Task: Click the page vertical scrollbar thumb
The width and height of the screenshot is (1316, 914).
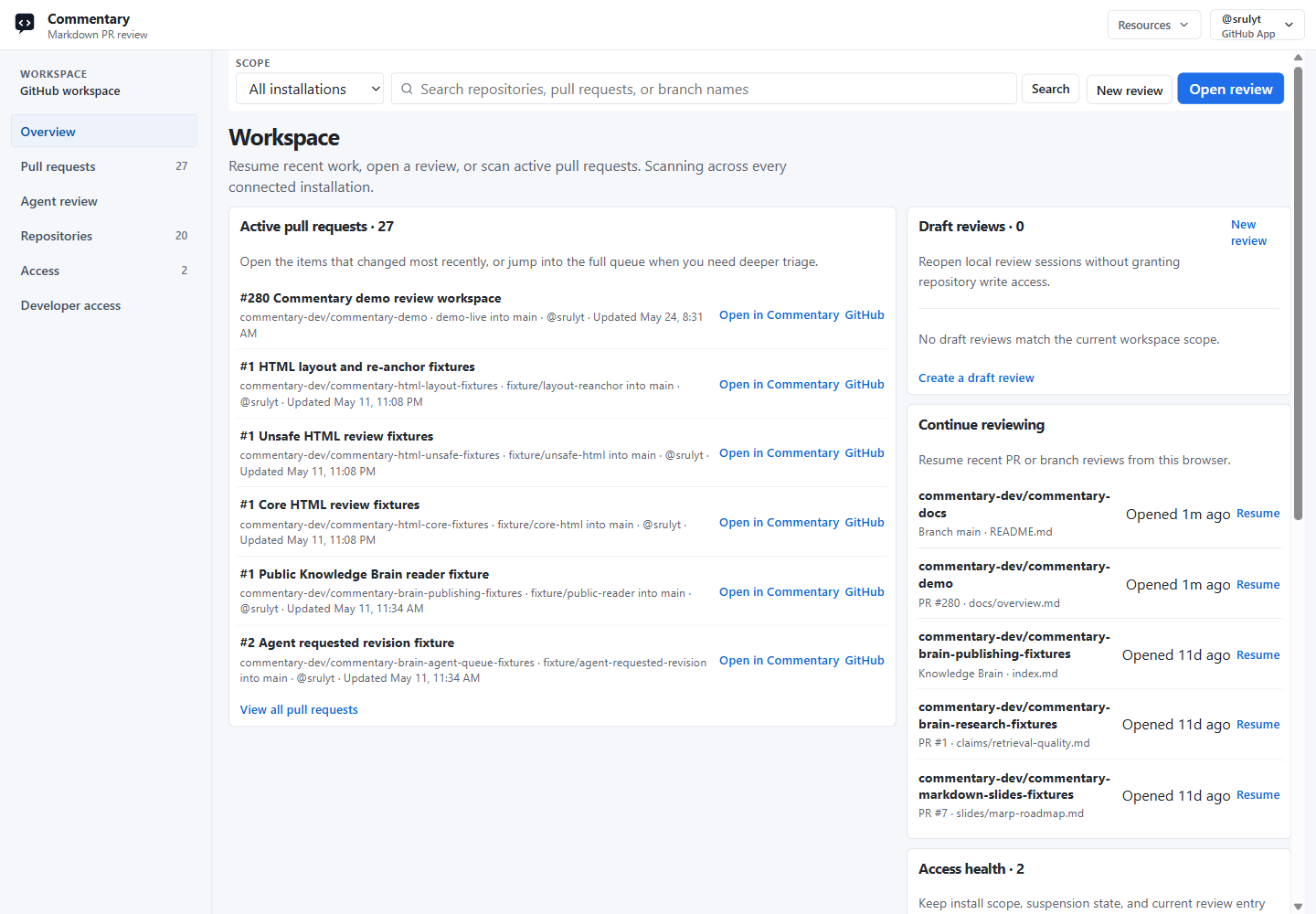Action: 1298,292
